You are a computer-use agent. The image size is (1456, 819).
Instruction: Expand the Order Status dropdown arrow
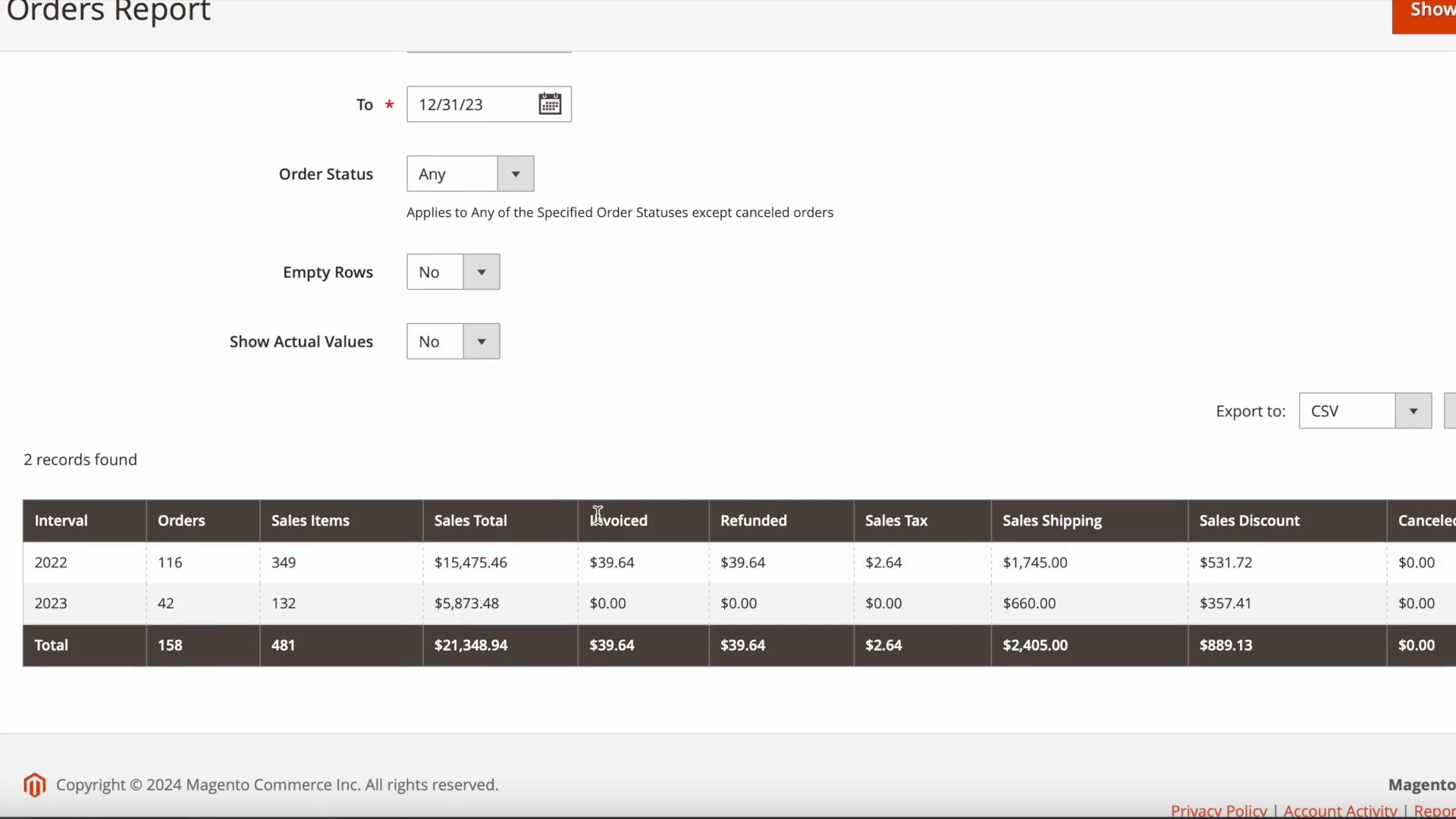[x=516, y=174]
